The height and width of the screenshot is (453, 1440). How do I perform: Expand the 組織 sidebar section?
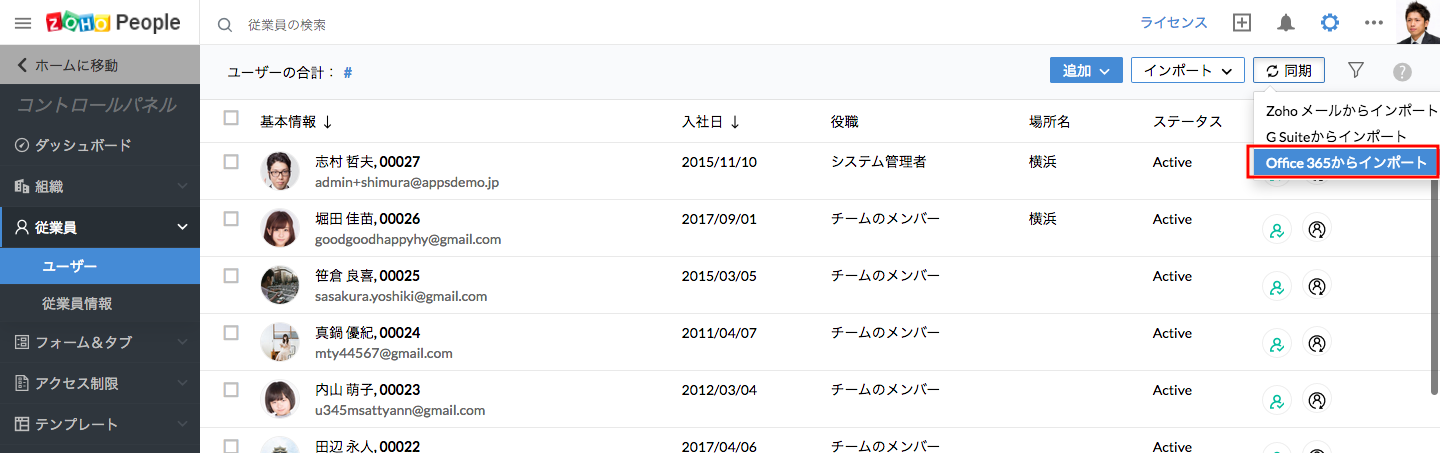click(100, 186)
